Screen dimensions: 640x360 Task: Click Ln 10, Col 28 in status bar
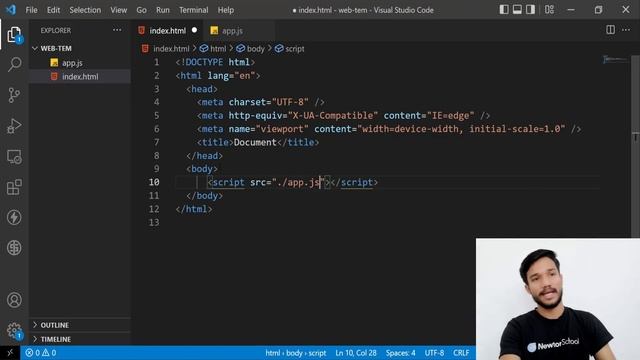pyautogui.click(x=356, y=353)
